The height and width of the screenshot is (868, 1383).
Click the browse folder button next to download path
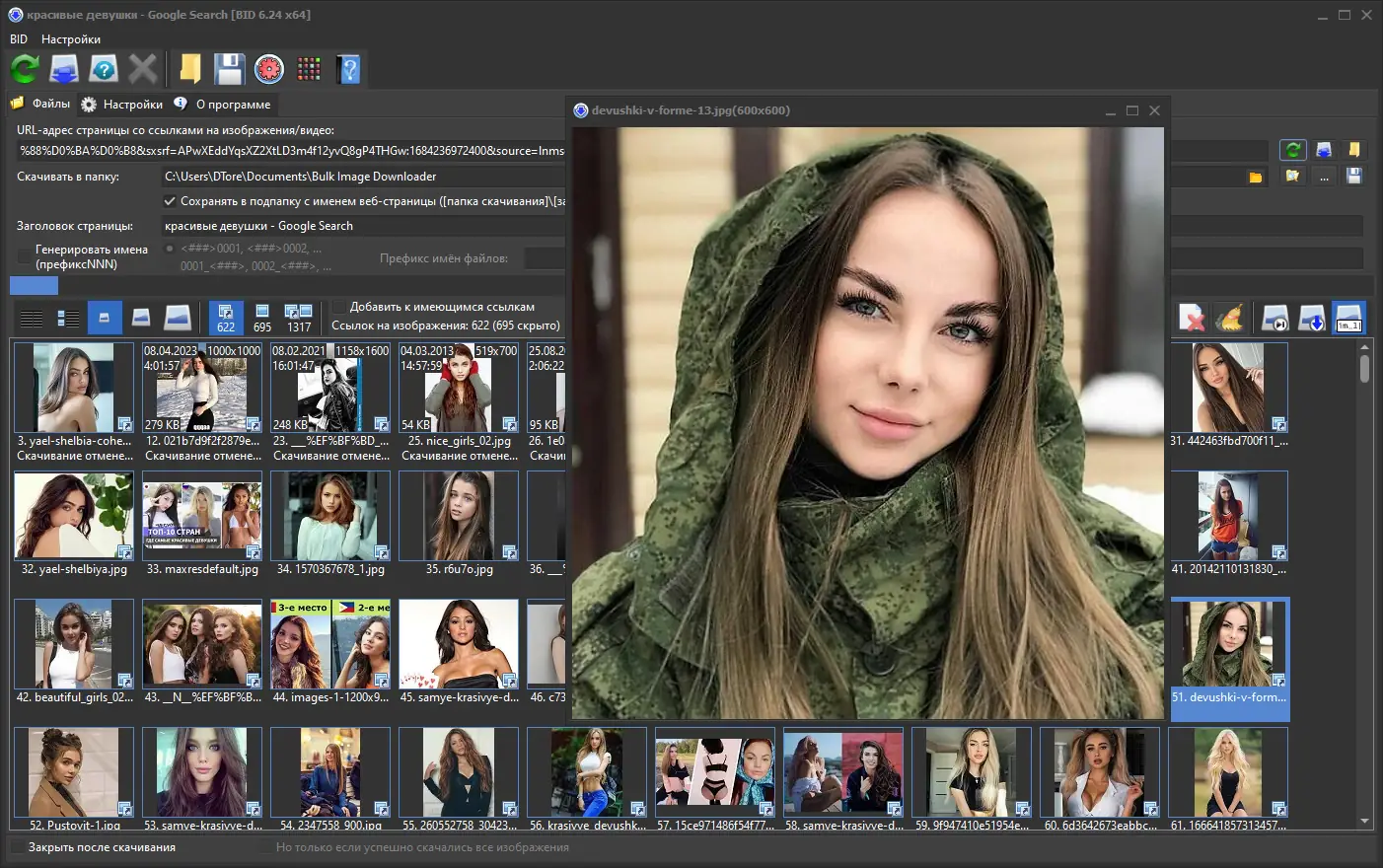[x=1256, y=177]
